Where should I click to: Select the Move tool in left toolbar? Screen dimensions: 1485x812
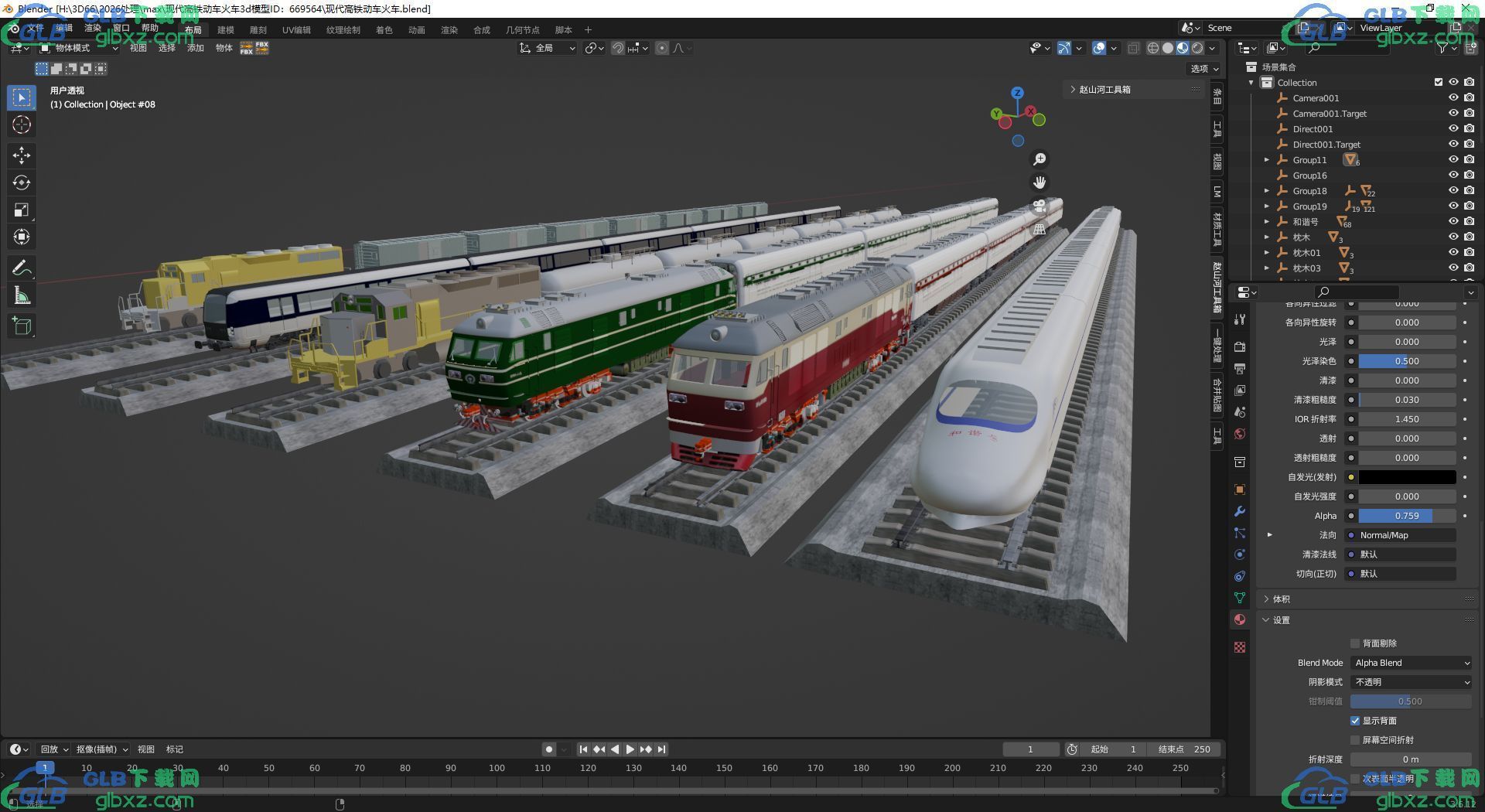click(22, 155)
